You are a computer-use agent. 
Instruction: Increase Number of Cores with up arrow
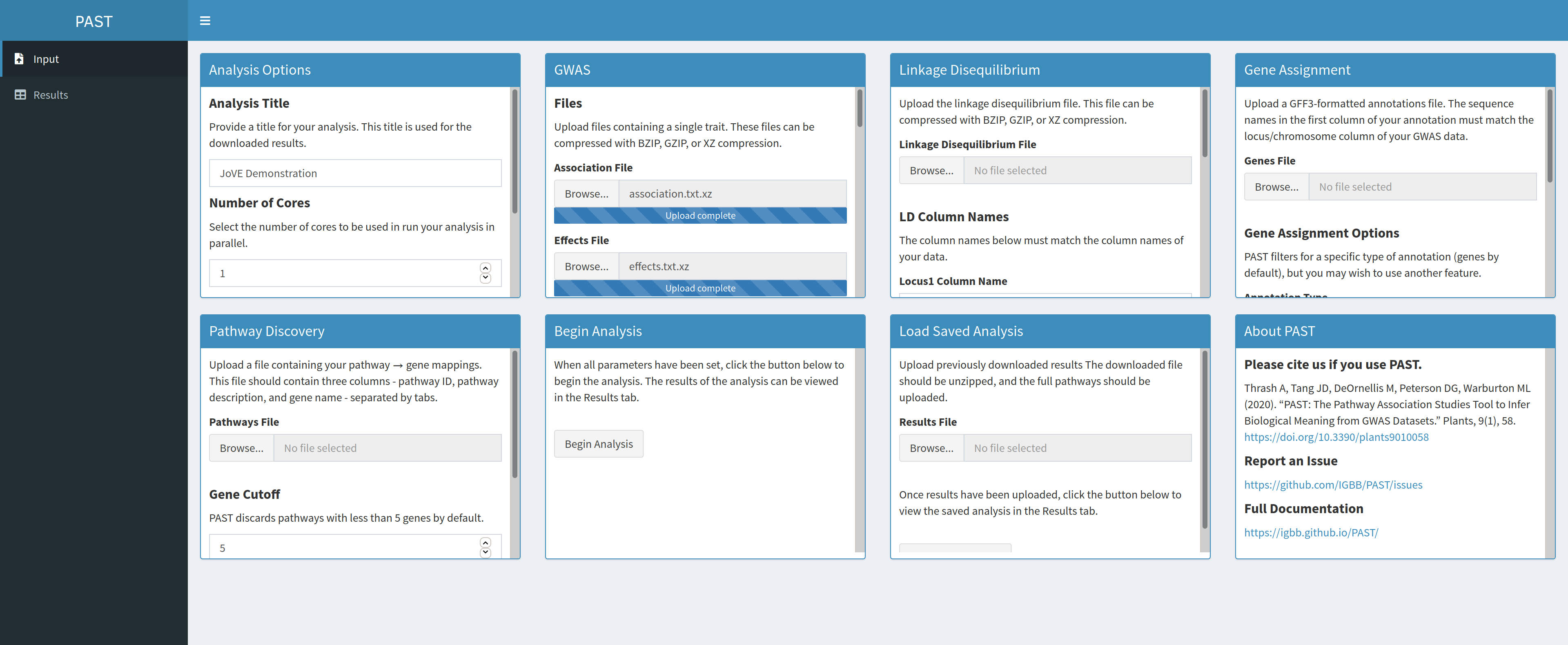pos(485,268)
